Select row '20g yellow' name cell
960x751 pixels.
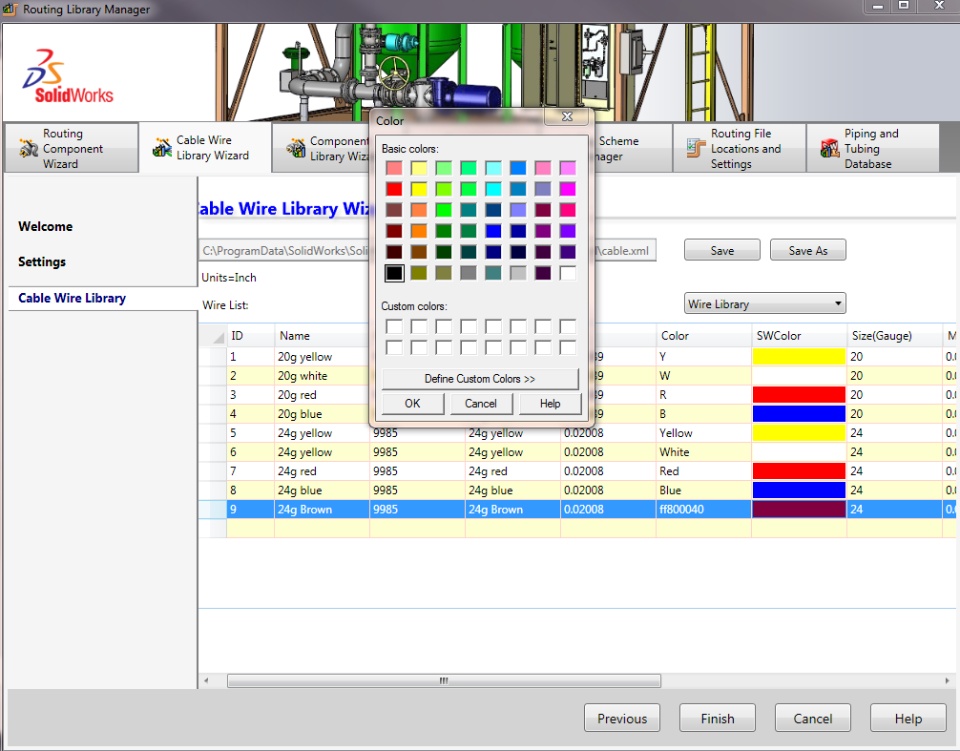(x=322, y=356)
